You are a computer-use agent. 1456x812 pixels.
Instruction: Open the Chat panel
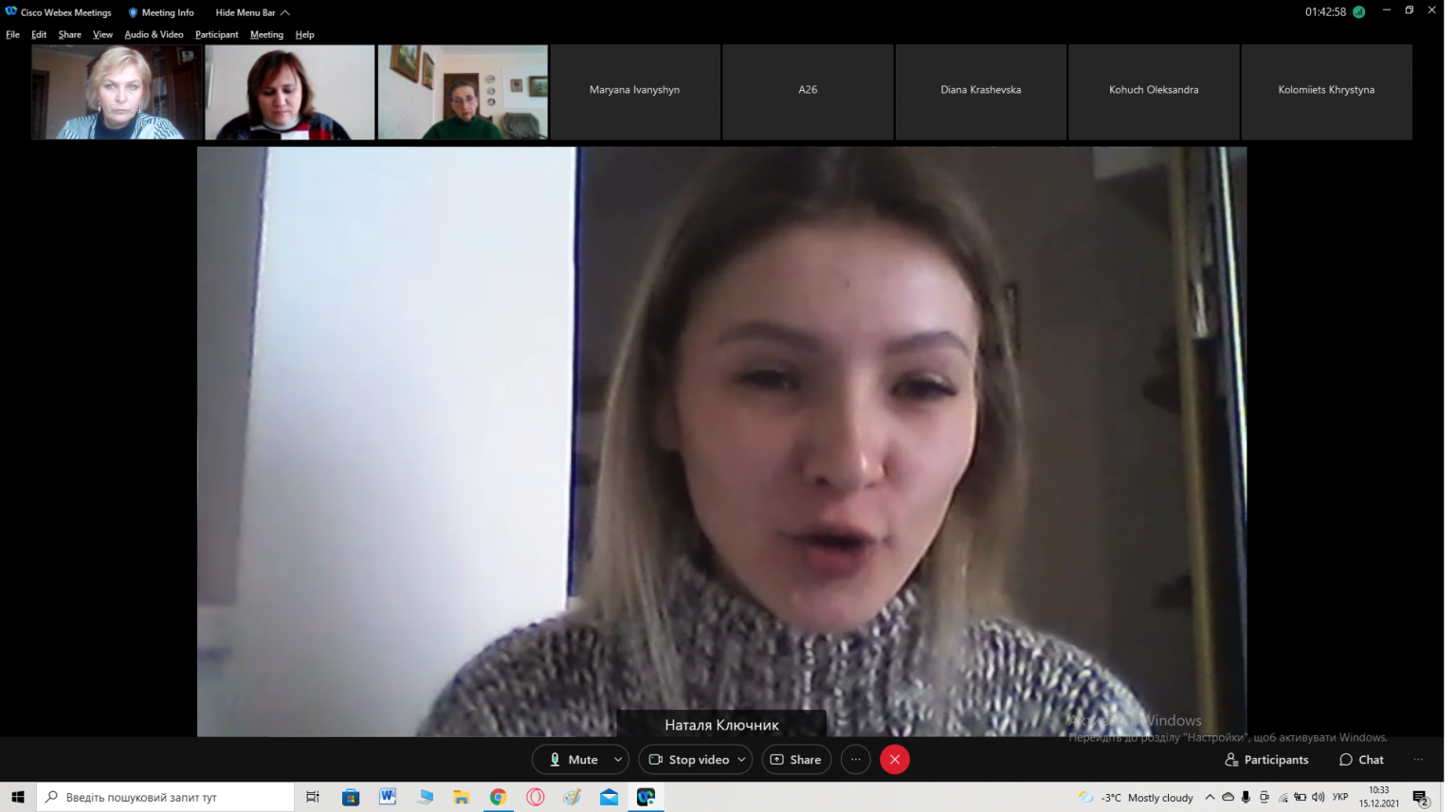pyautogui.click(x=1361, y=759)
